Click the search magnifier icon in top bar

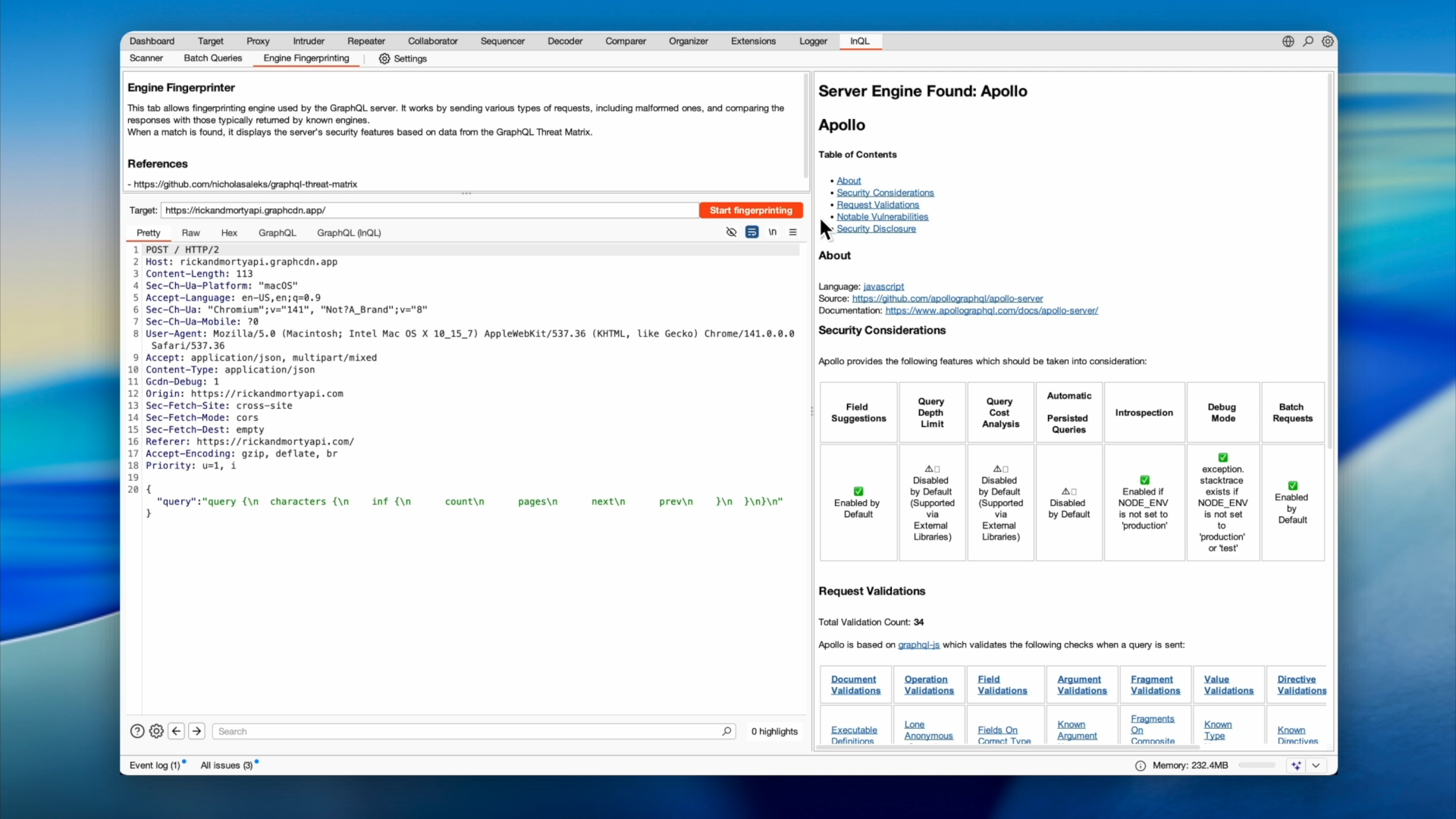point(1308,41)
